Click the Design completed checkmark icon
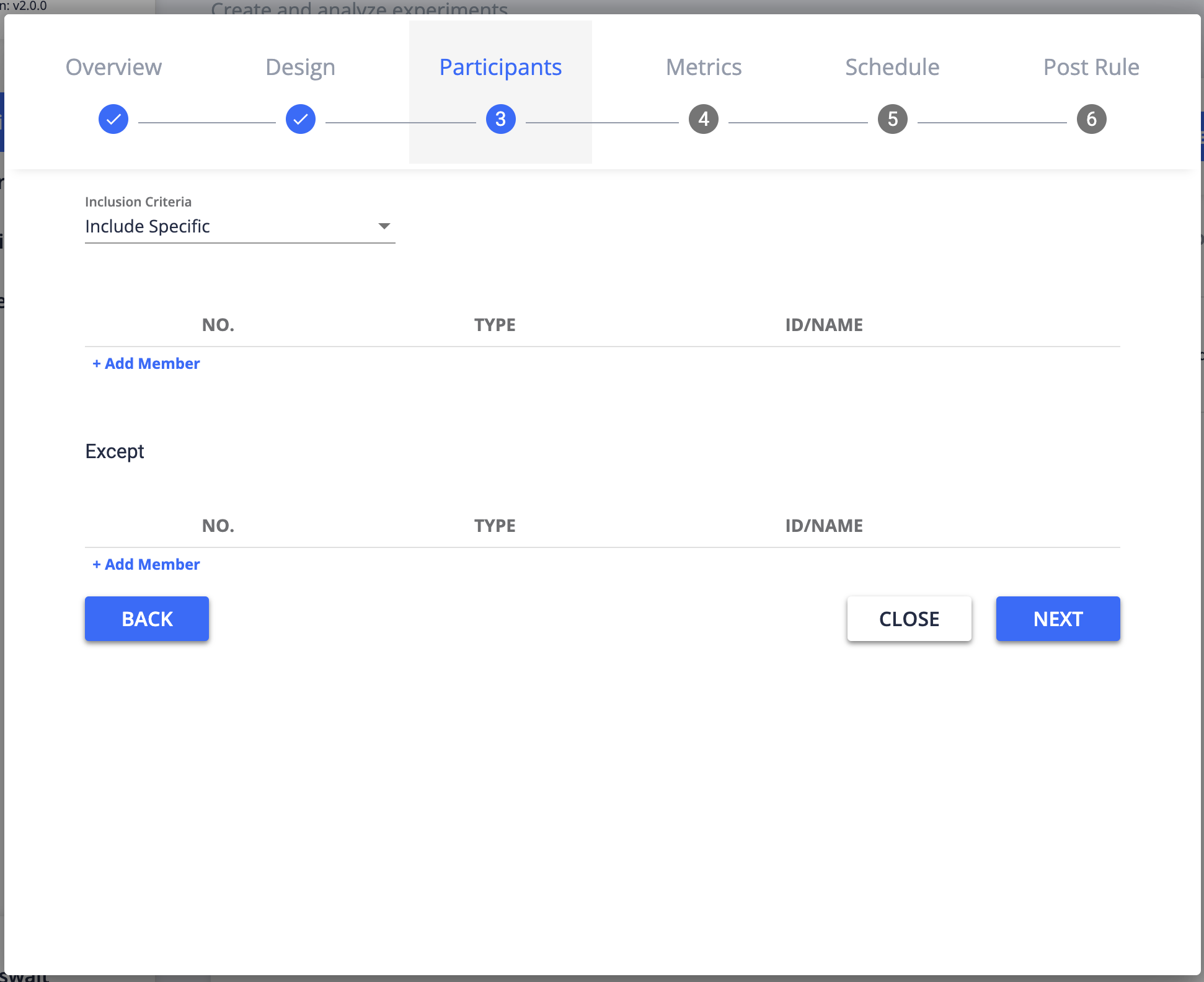Screen dimensions: 1204x982 coord(300,119)
